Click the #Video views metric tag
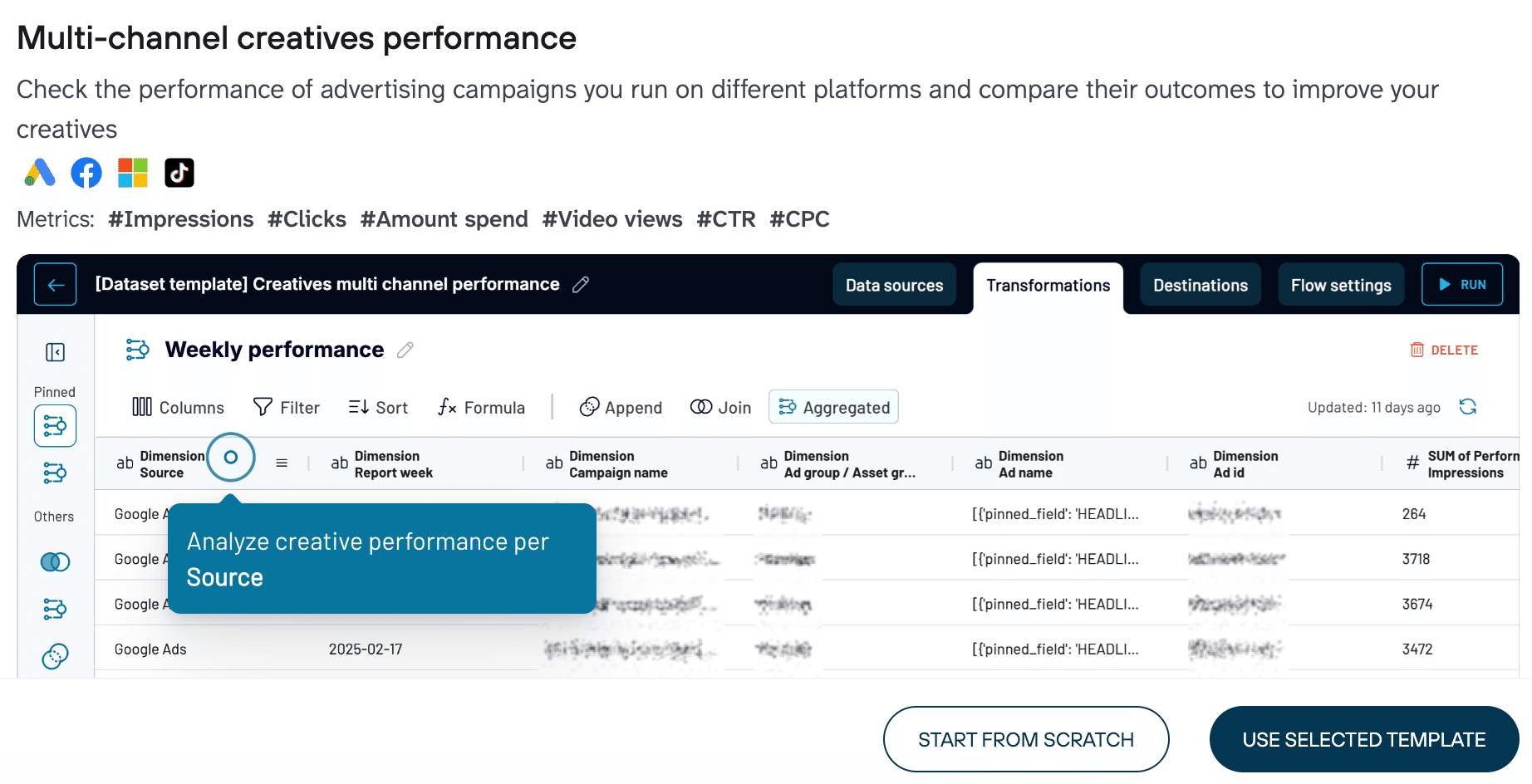 612,219
